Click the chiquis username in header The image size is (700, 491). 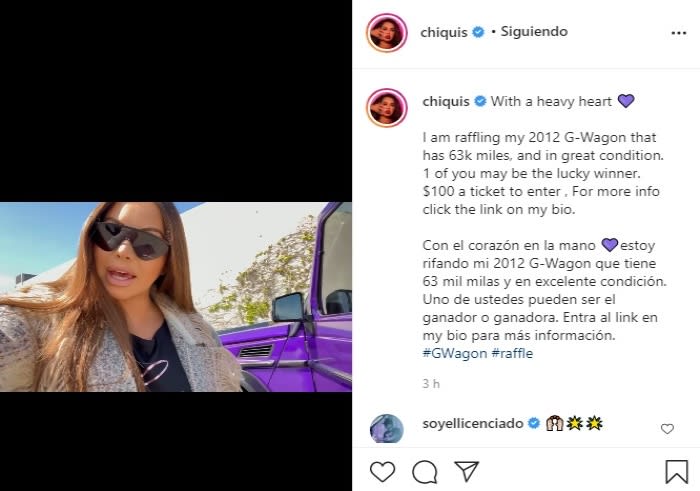coord(444,32)
